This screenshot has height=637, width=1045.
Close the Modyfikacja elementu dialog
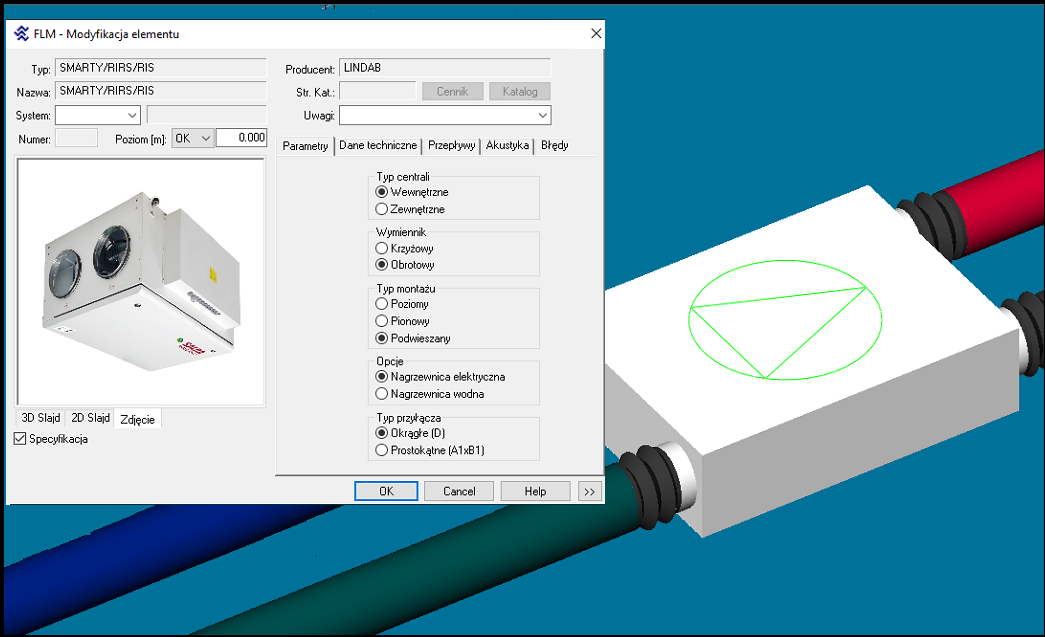click(x=596, y=34)
